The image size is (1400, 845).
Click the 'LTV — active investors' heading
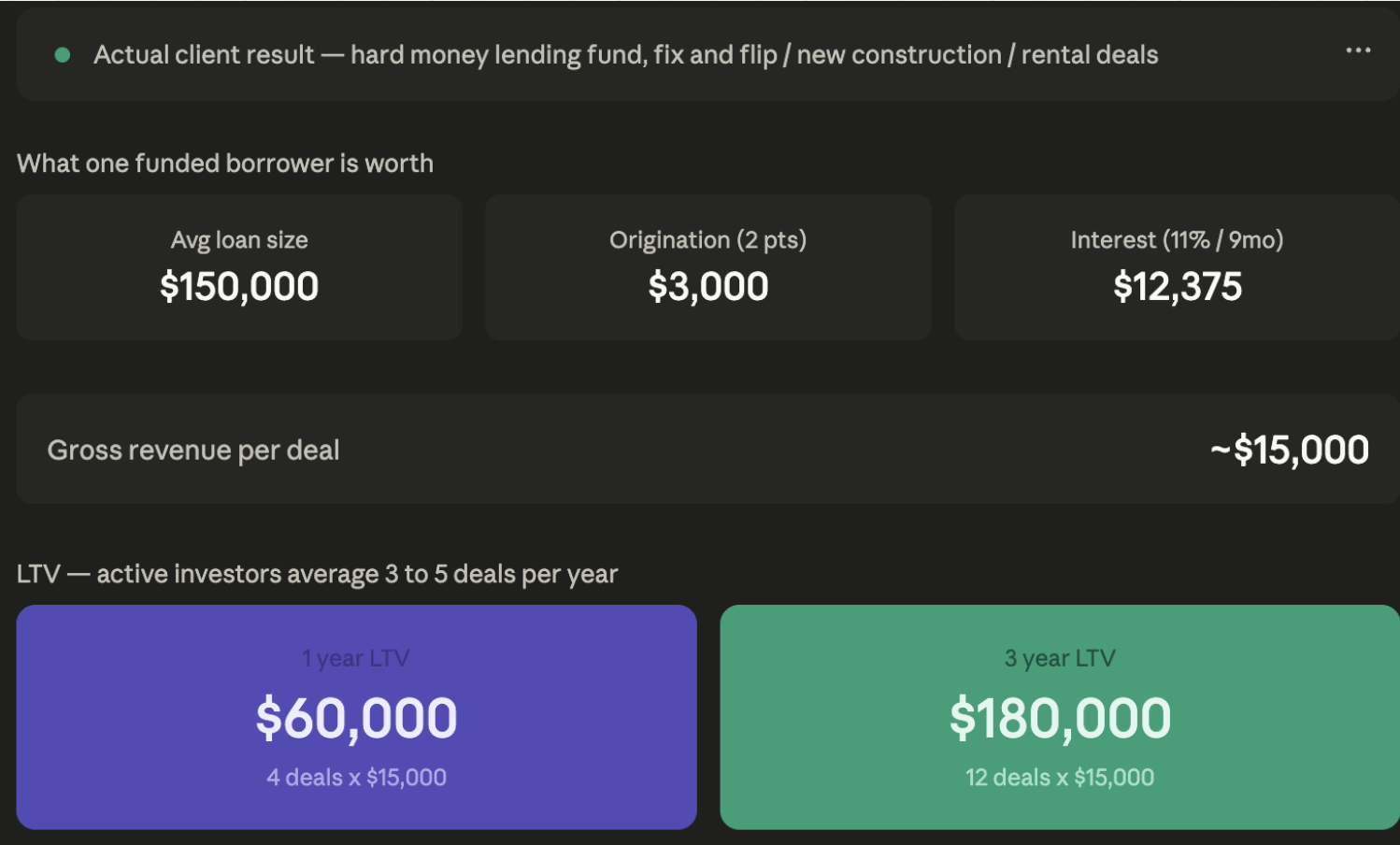pyautogui.click(x=317, y=574)
